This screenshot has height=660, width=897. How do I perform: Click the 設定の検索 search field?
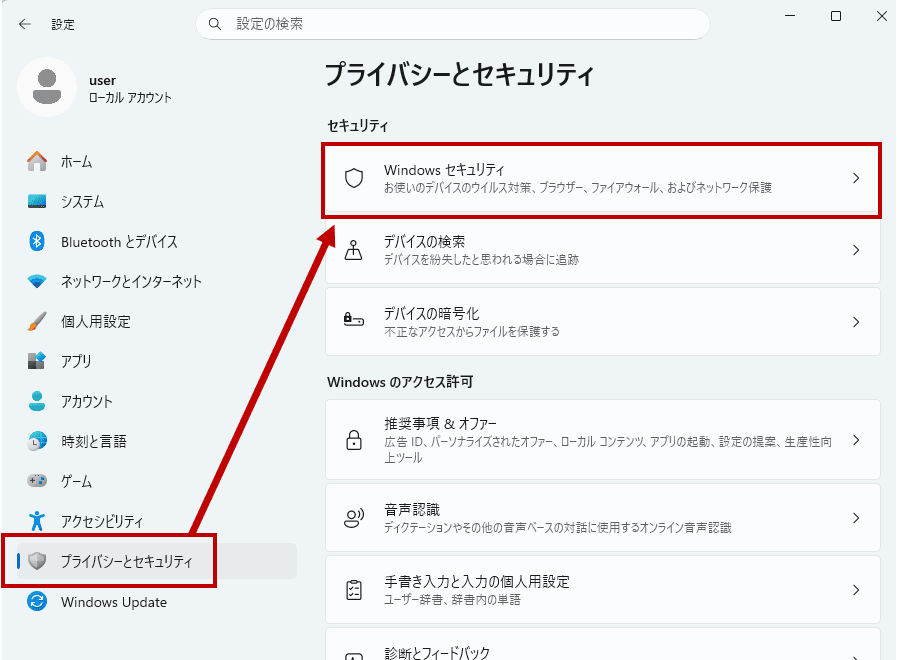tap(453, 24)
